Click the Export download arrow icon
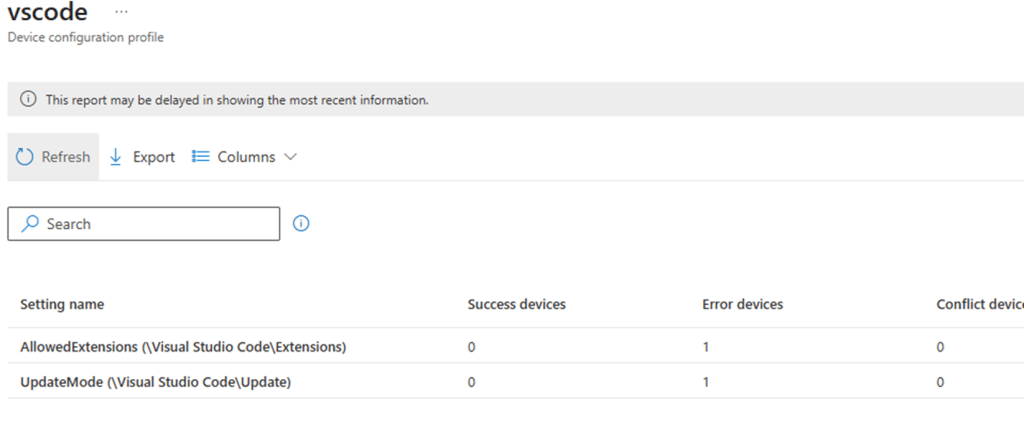 coord(115,157)
